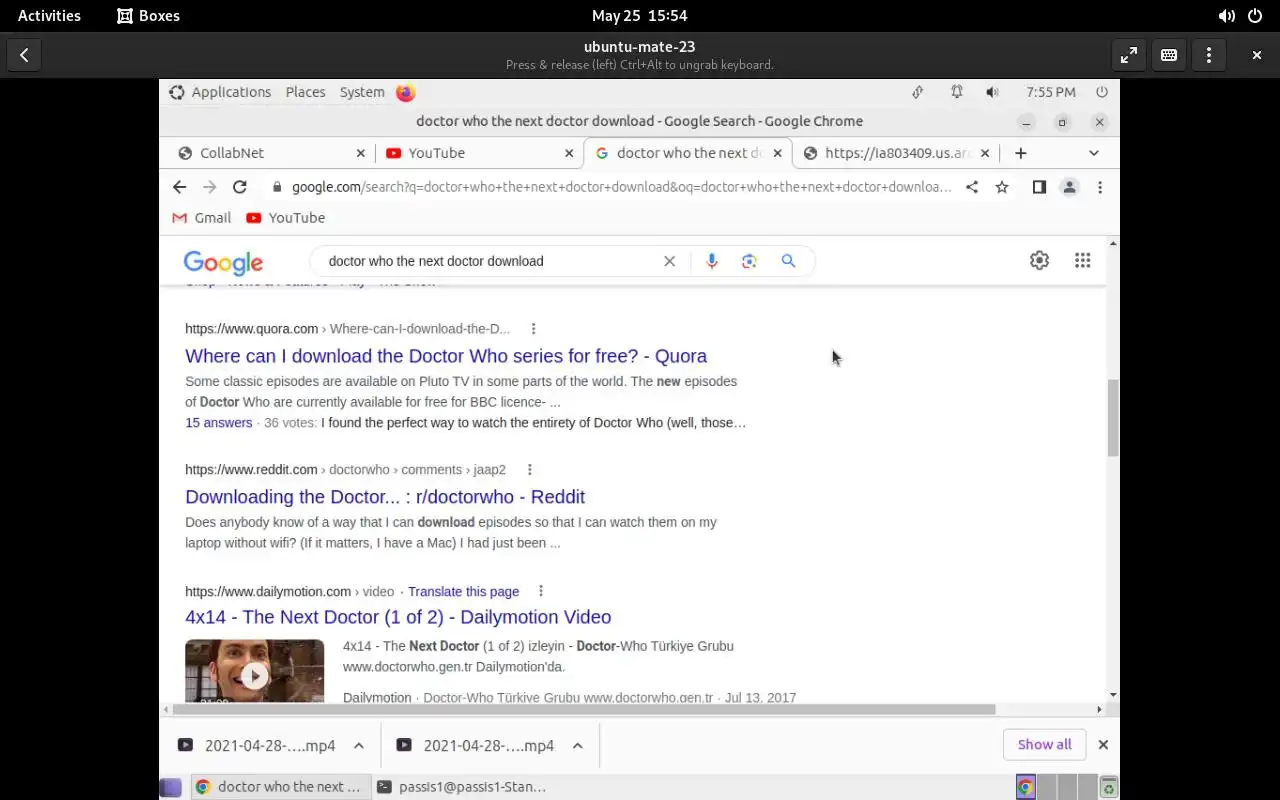View site security lock icon
The width and height of the screenshot is (1280, 800).
pos(277,187)
